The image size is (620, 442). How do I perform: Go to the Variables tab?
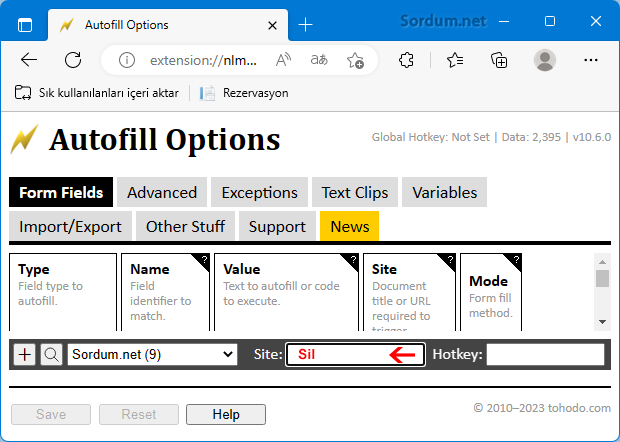pos(444,192)
